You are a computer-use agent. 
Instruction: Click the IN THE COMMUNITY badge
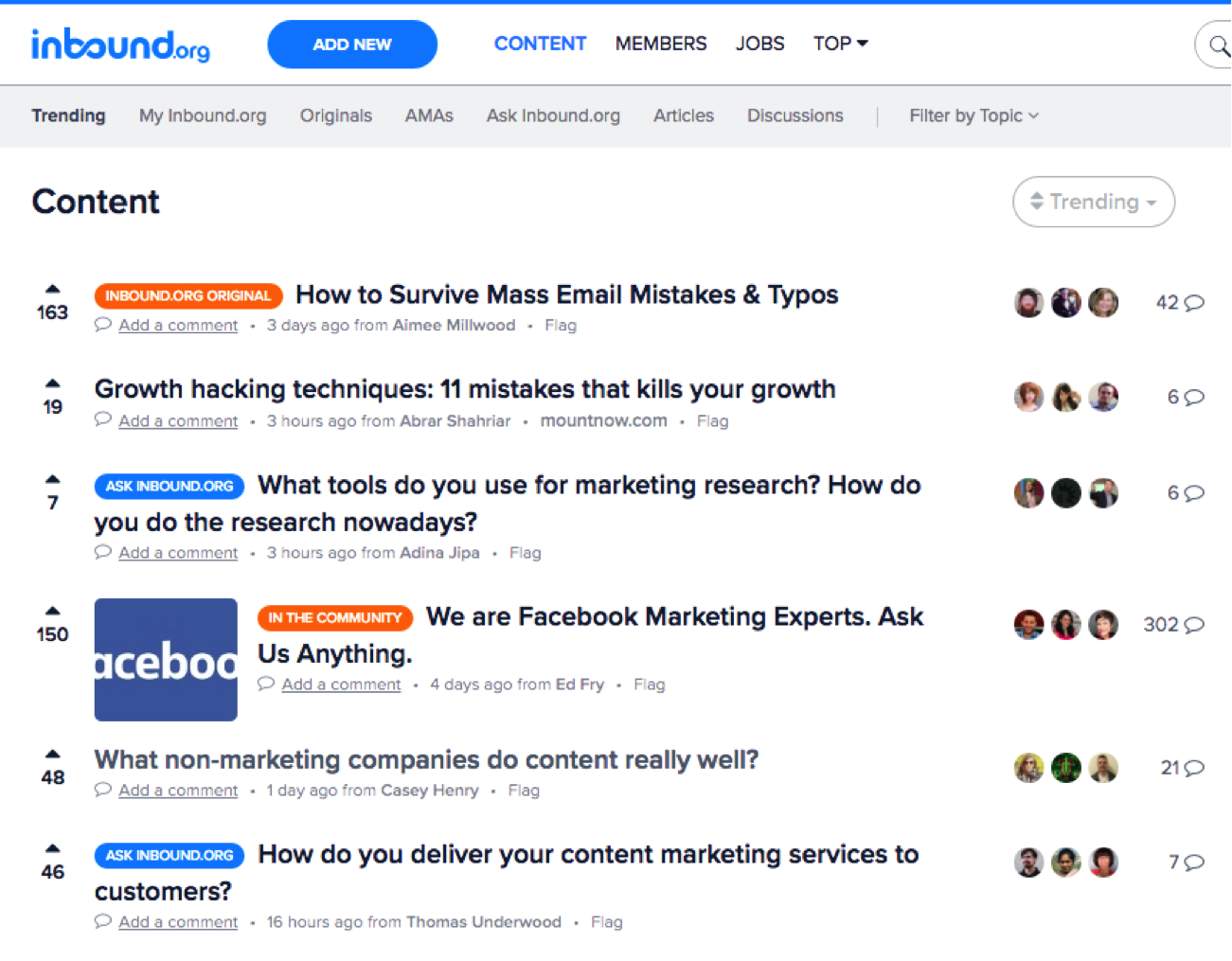click(x=335, y=617)
